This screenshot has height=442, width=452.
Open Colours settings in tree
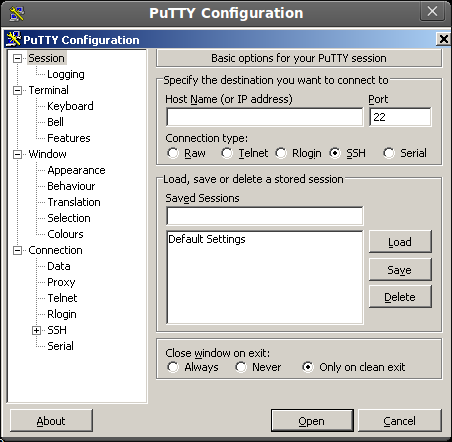point(65,234)
